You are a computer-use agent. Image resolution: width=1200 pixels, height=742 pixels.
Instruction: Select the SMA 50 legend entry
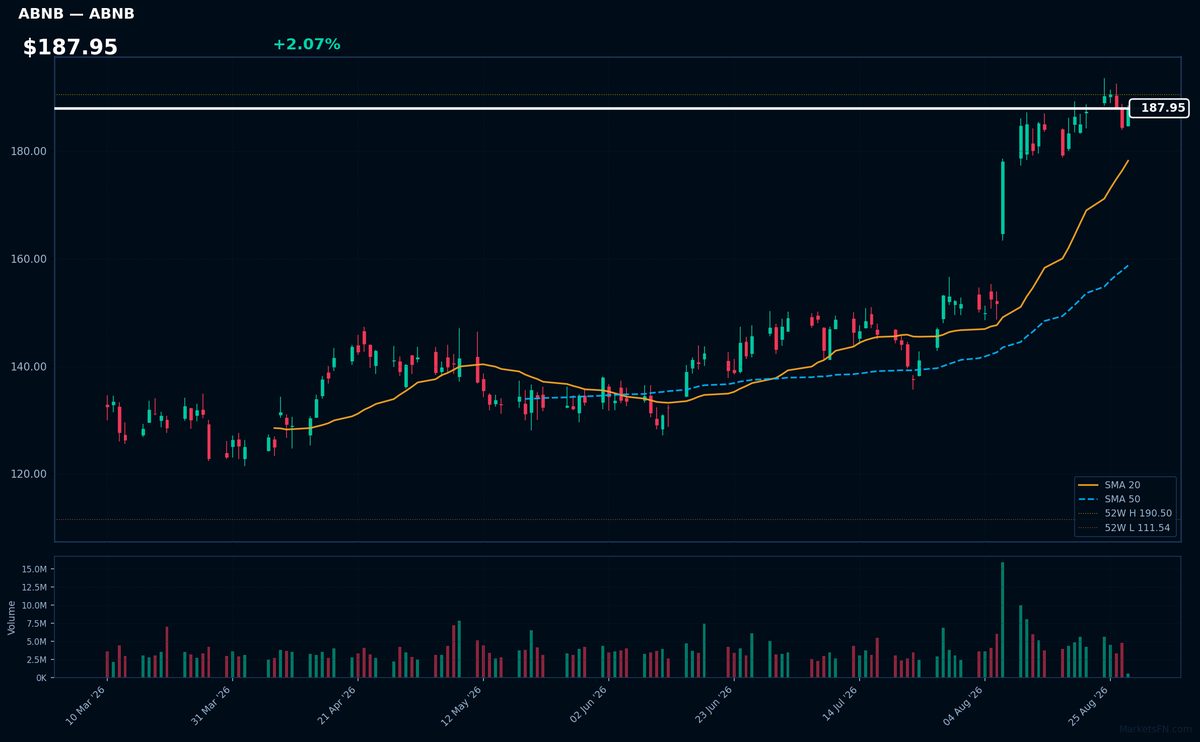click(1125, 499)
